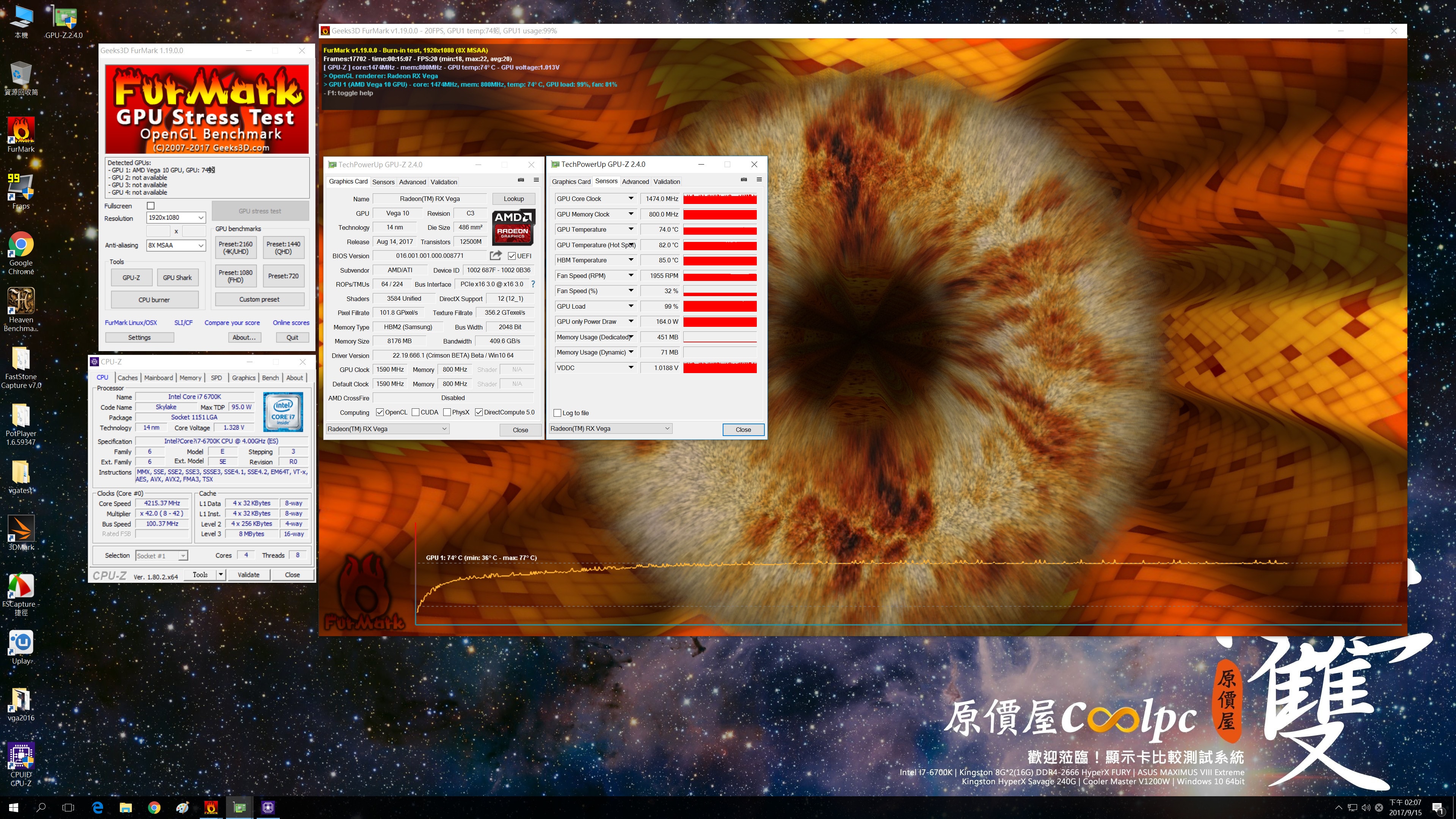Expand the GPU only Power Draw dropdown

coord(631,322)
